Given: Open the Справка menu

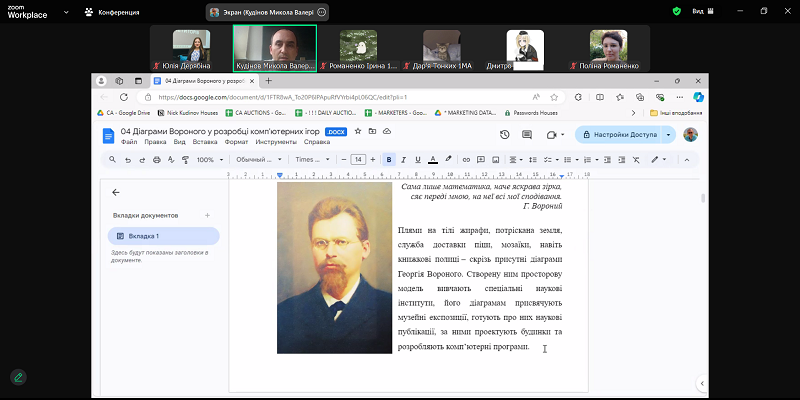Looking at the screenshot, I should pyautogui.click(x=317, y=142).
